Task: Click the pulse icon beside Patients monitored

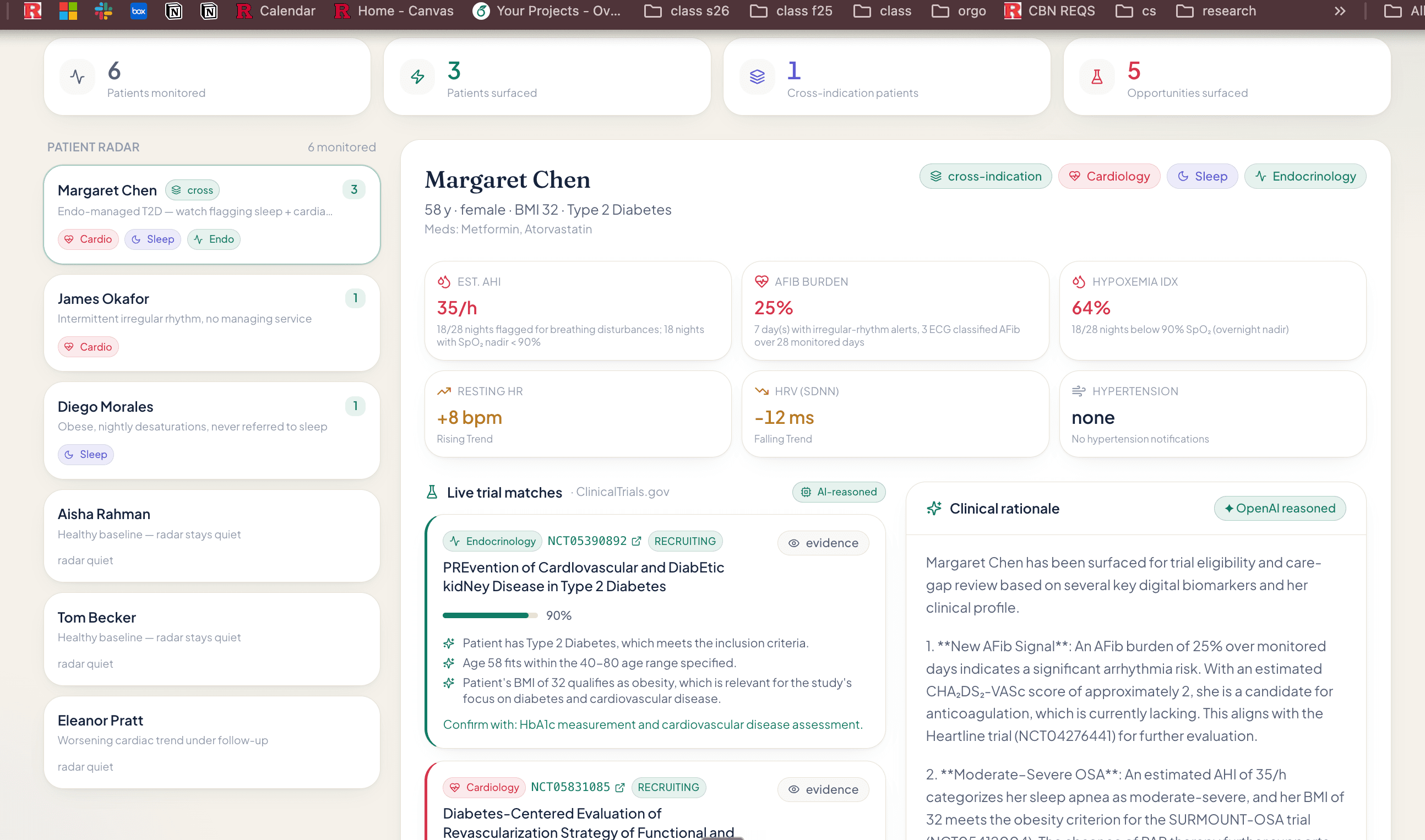Action: (x=78, y=77)
